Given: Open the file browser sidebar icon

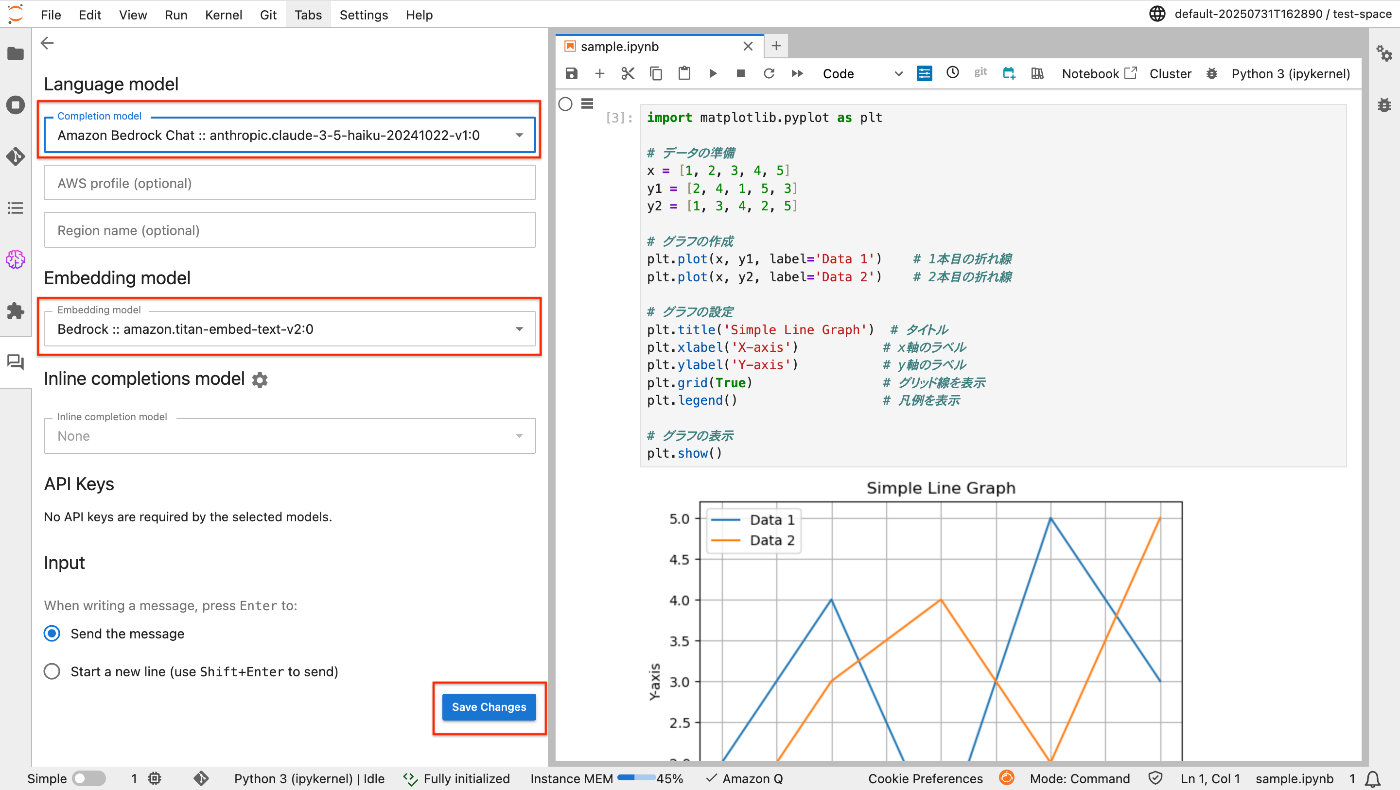Looking at the screenshot, I should [15, 53].
